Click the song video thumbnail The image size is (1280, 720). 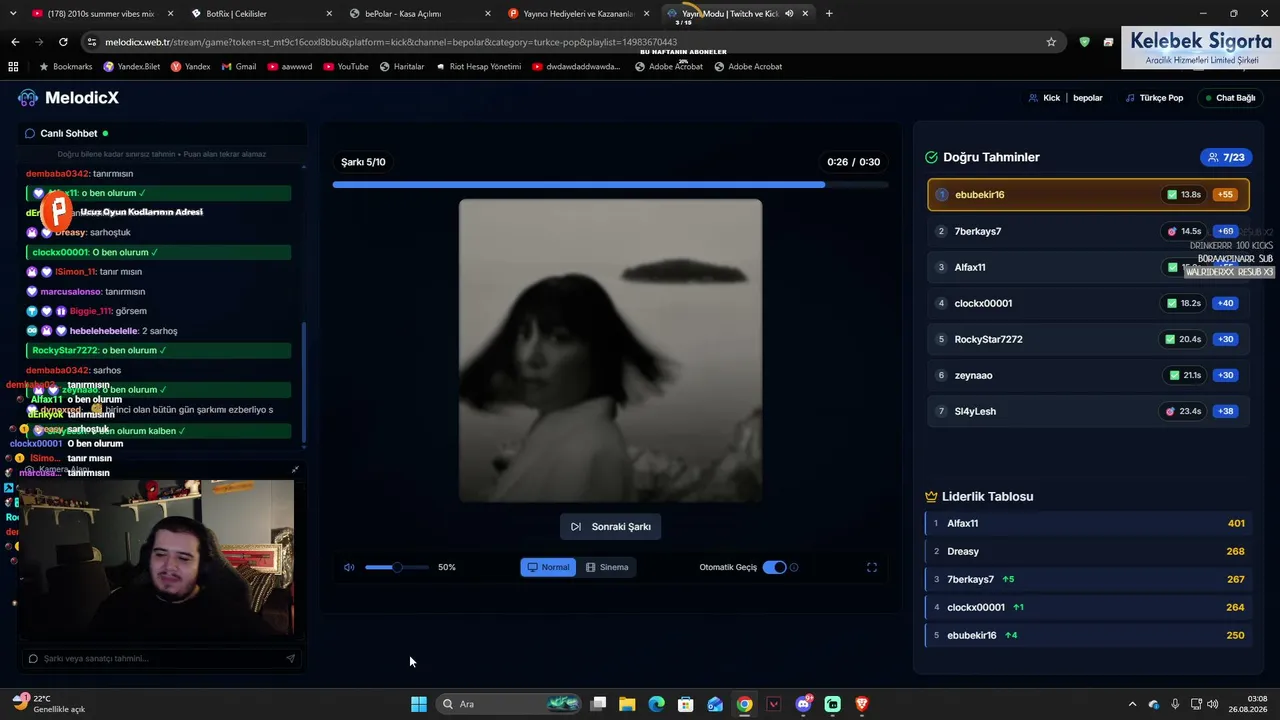(610, 350)
